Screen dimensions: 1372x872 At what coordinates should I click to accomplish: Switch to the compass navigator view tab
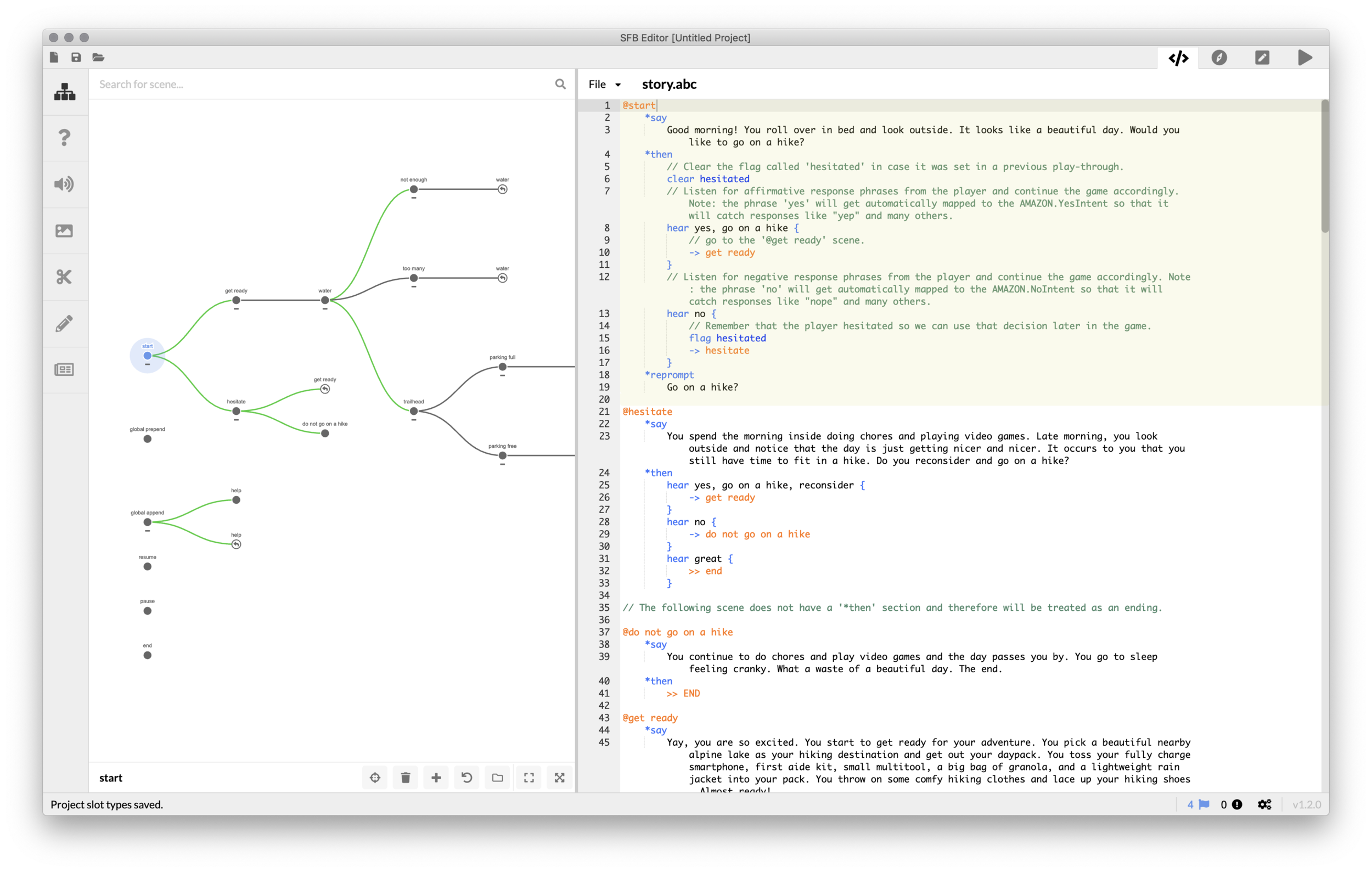tap(1219, 58)
